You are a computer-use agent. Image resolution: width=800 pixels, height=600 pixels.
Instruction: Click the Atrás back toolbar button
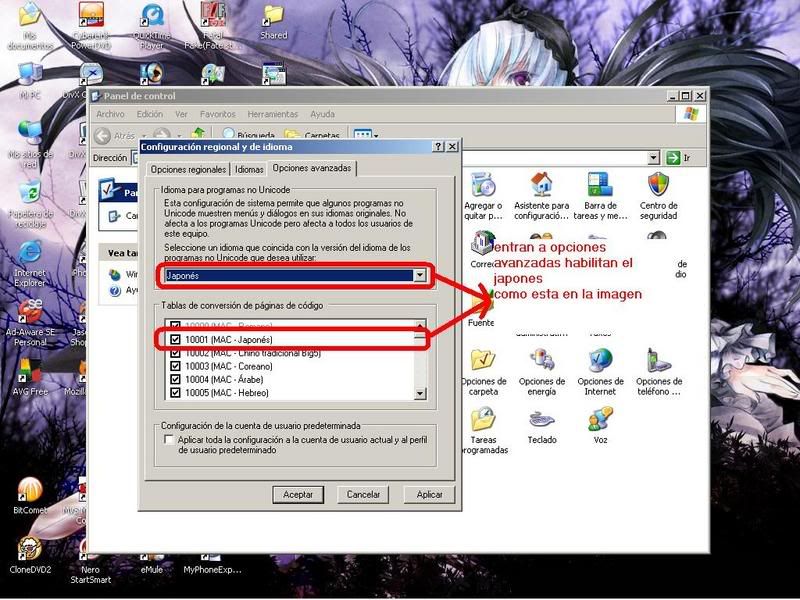click(116, 135)
